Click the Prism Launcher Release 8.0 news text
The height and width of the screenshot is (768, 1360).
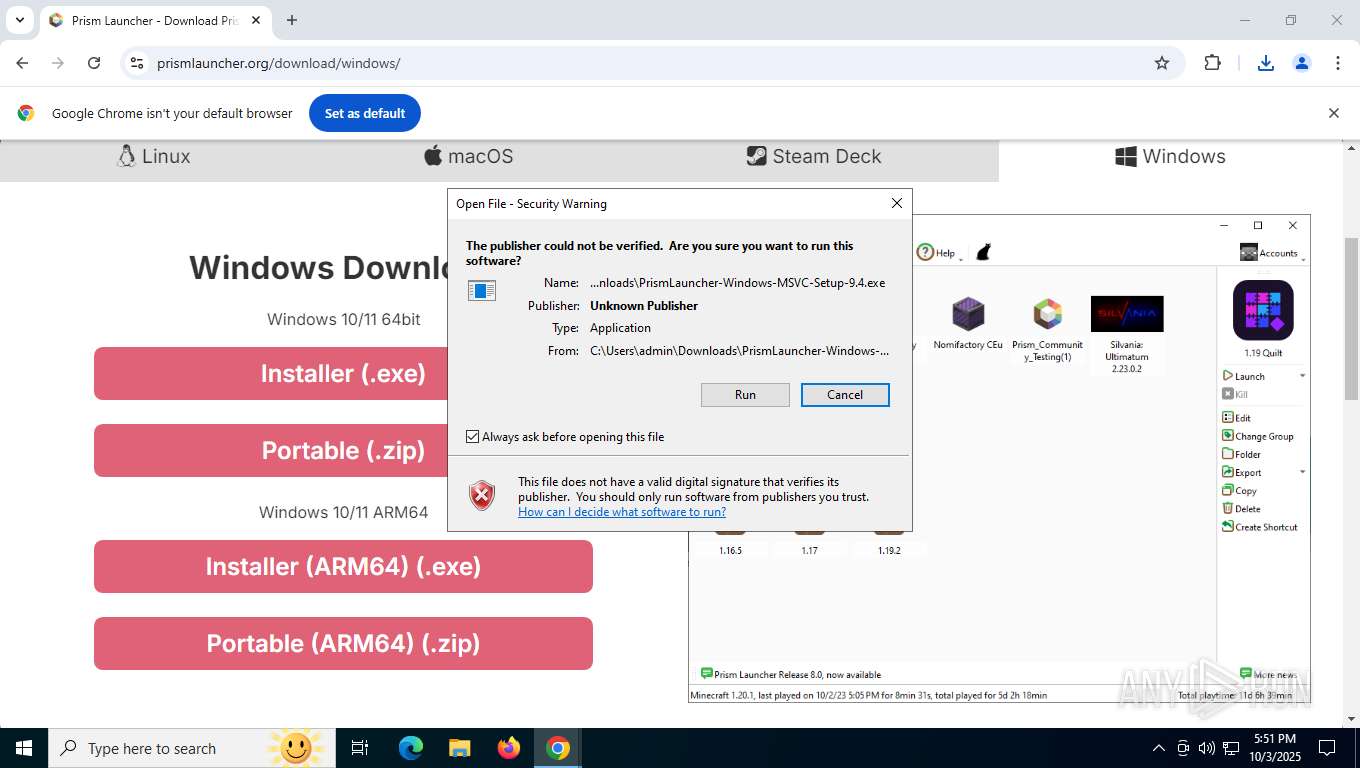click(x=797, y=675)
